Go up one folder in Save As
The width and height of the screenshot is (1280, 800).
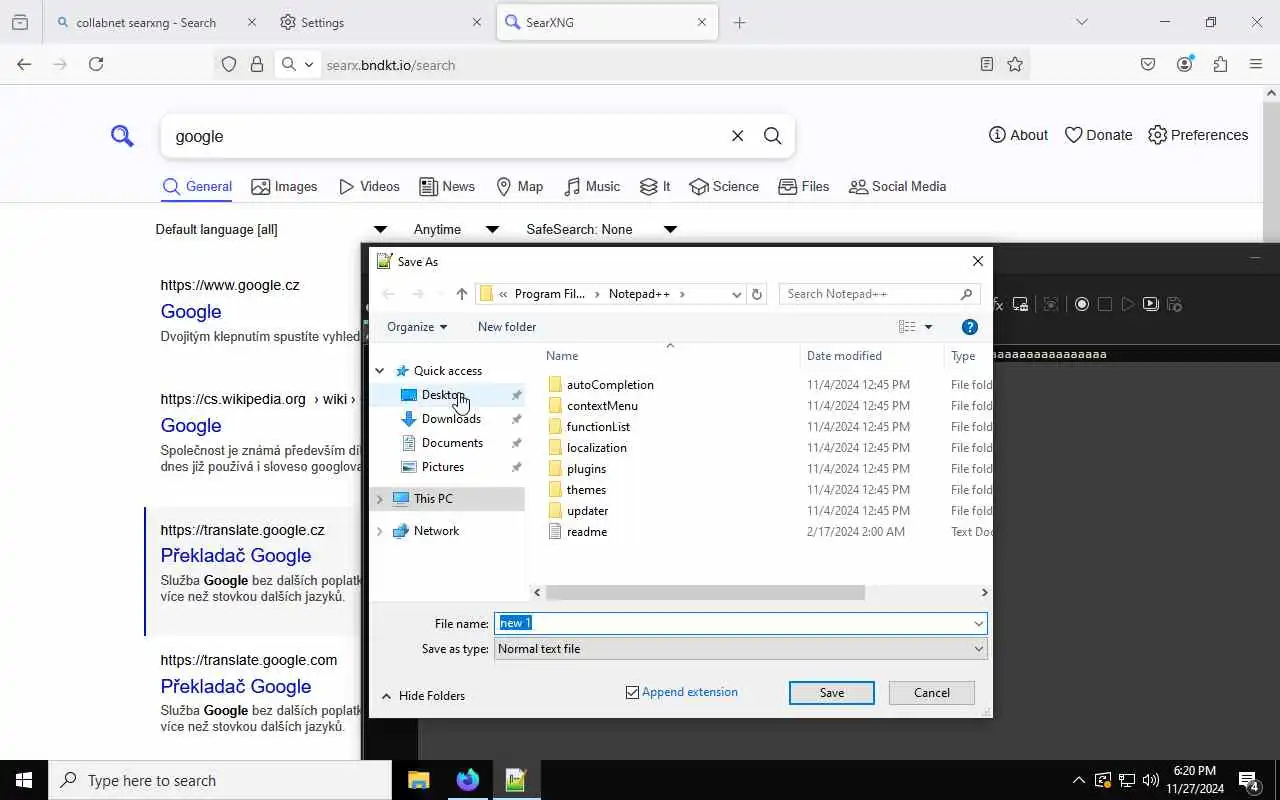pyautogui.click(x=461, y=294)
